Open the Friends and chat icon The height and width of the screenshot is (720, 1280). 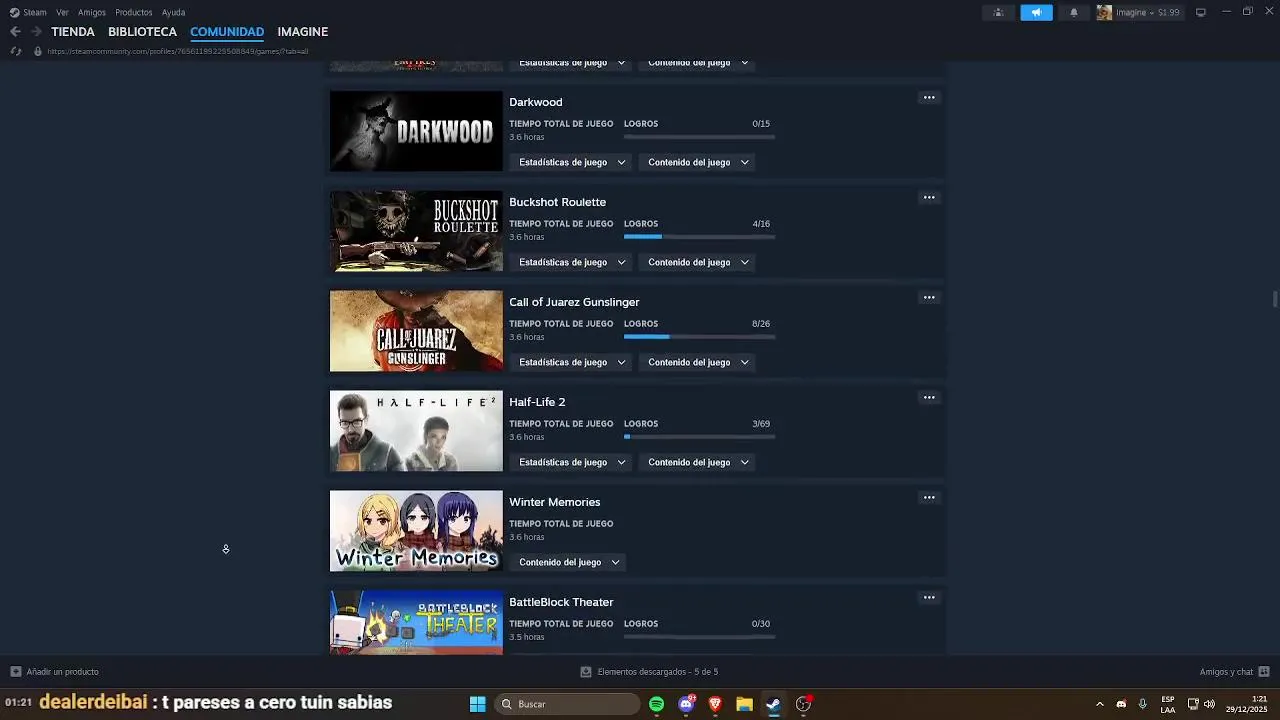1264,672
